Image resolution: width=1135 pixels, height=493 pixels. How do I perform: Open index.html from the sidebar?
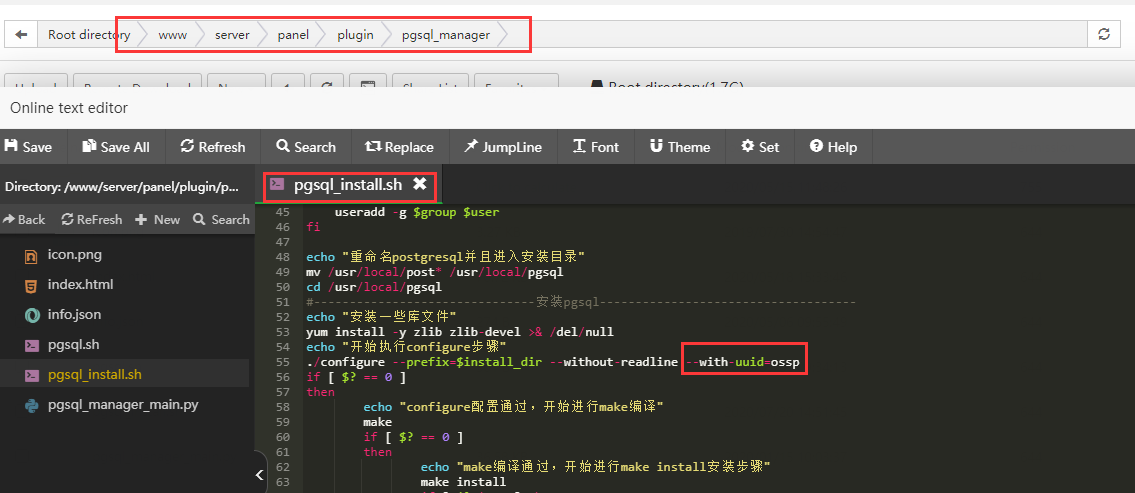click(80, 284)
